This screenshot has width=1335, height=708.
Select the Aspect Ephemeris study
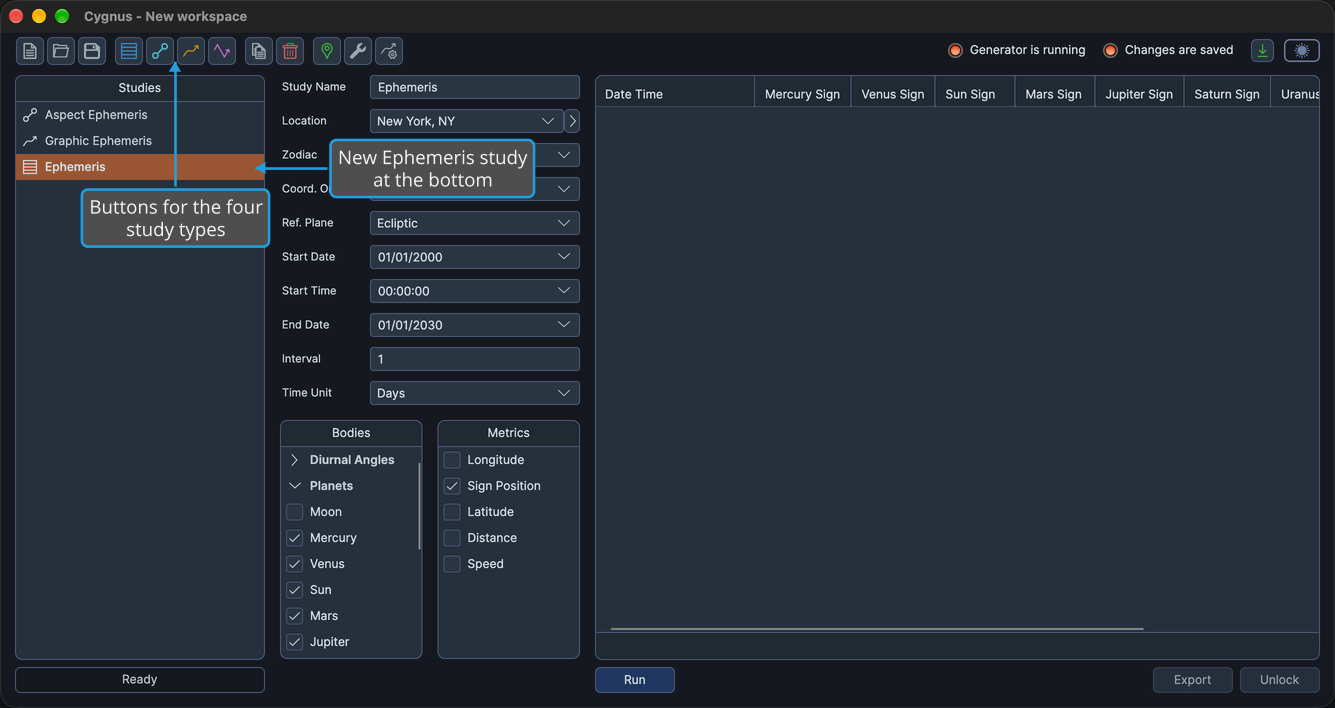coord(140,115)
